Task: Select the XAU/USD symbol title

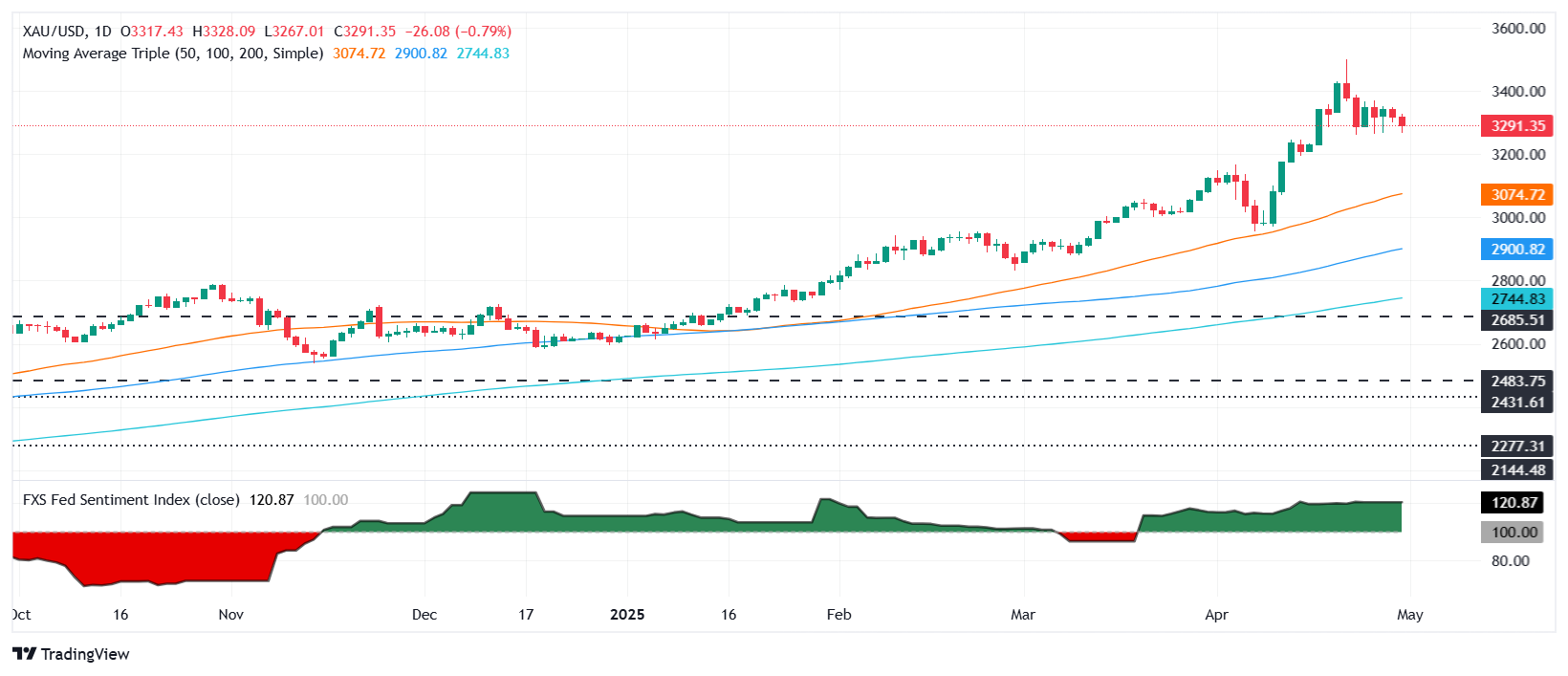Action: coord(54,32)
